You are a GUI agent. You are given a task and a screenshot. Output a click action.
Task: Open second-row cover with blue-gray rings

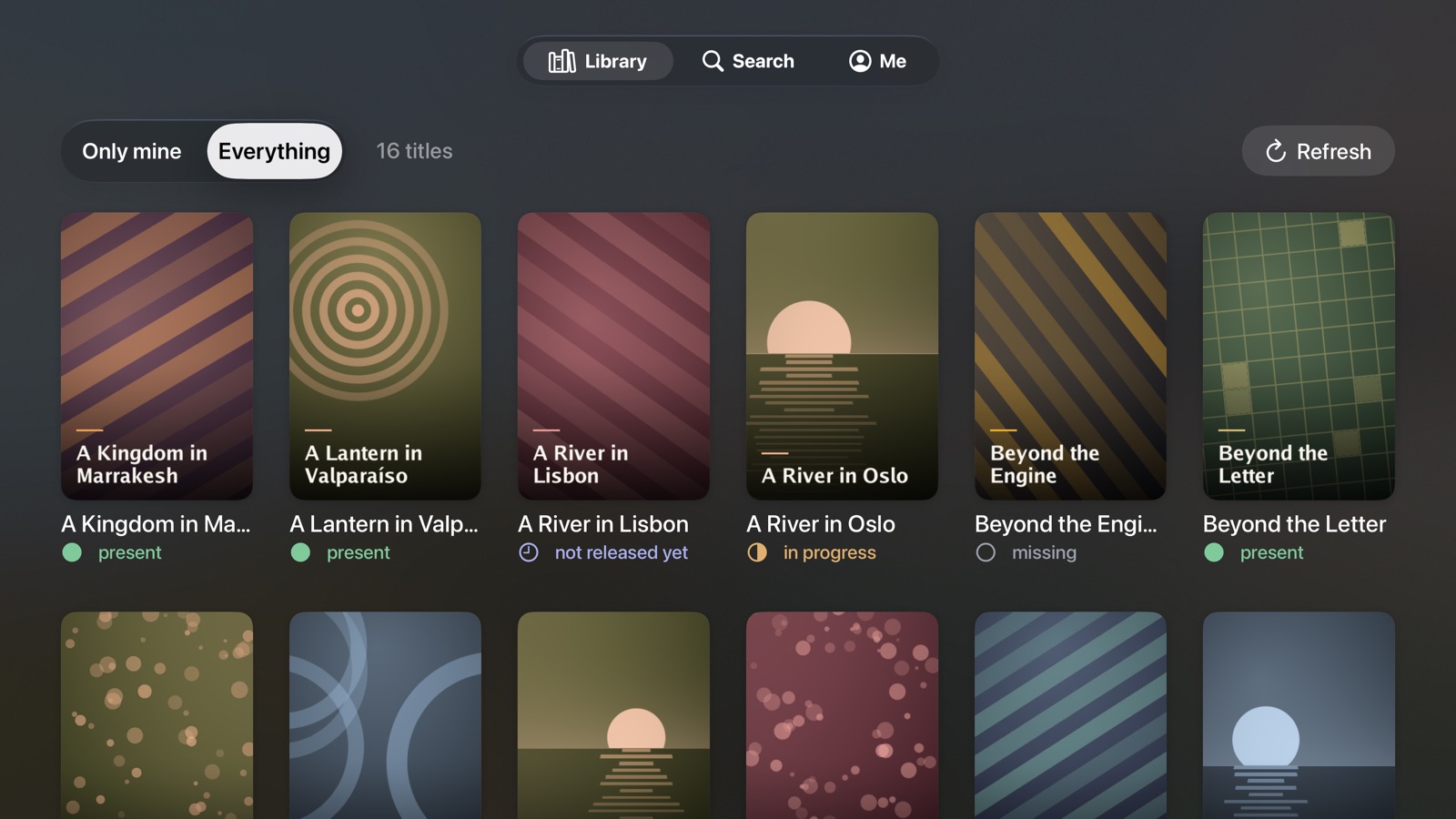pos(385,715)
